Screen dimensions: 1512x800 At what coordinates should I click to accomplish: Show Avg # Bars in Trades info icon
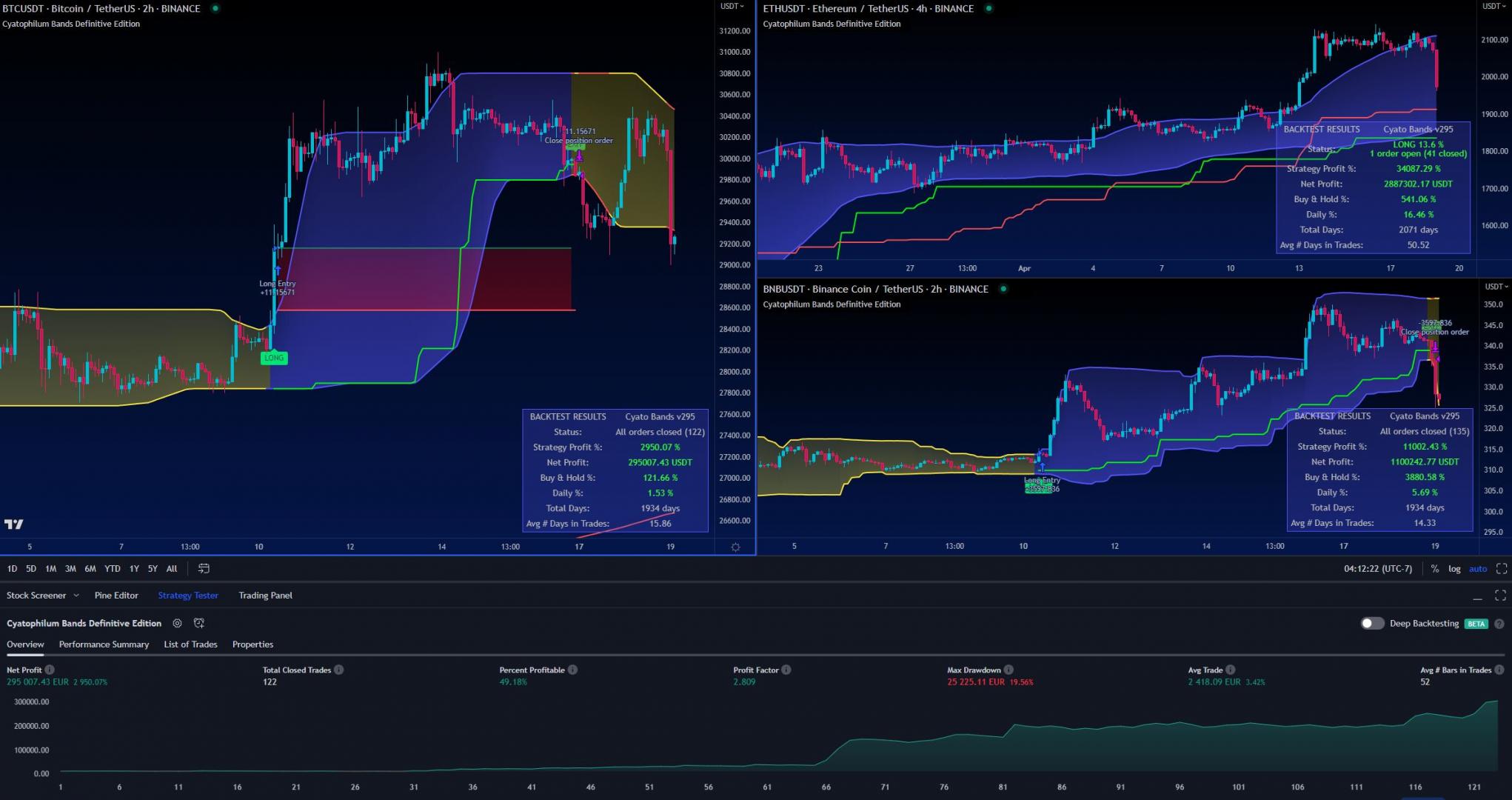pyautogui.click(x=1499, y=670)
